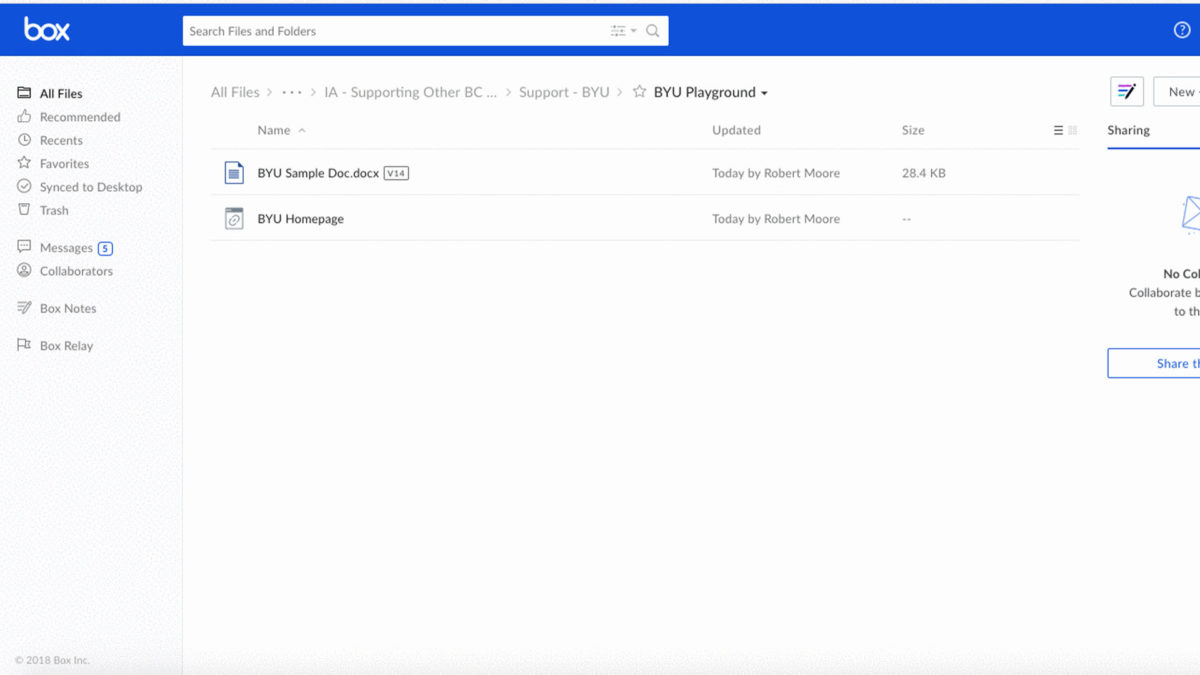The height and width of the screenshot is (675, 1200).
Task: Click Support - BYU breadcrumb
Action: click(564, 92)
